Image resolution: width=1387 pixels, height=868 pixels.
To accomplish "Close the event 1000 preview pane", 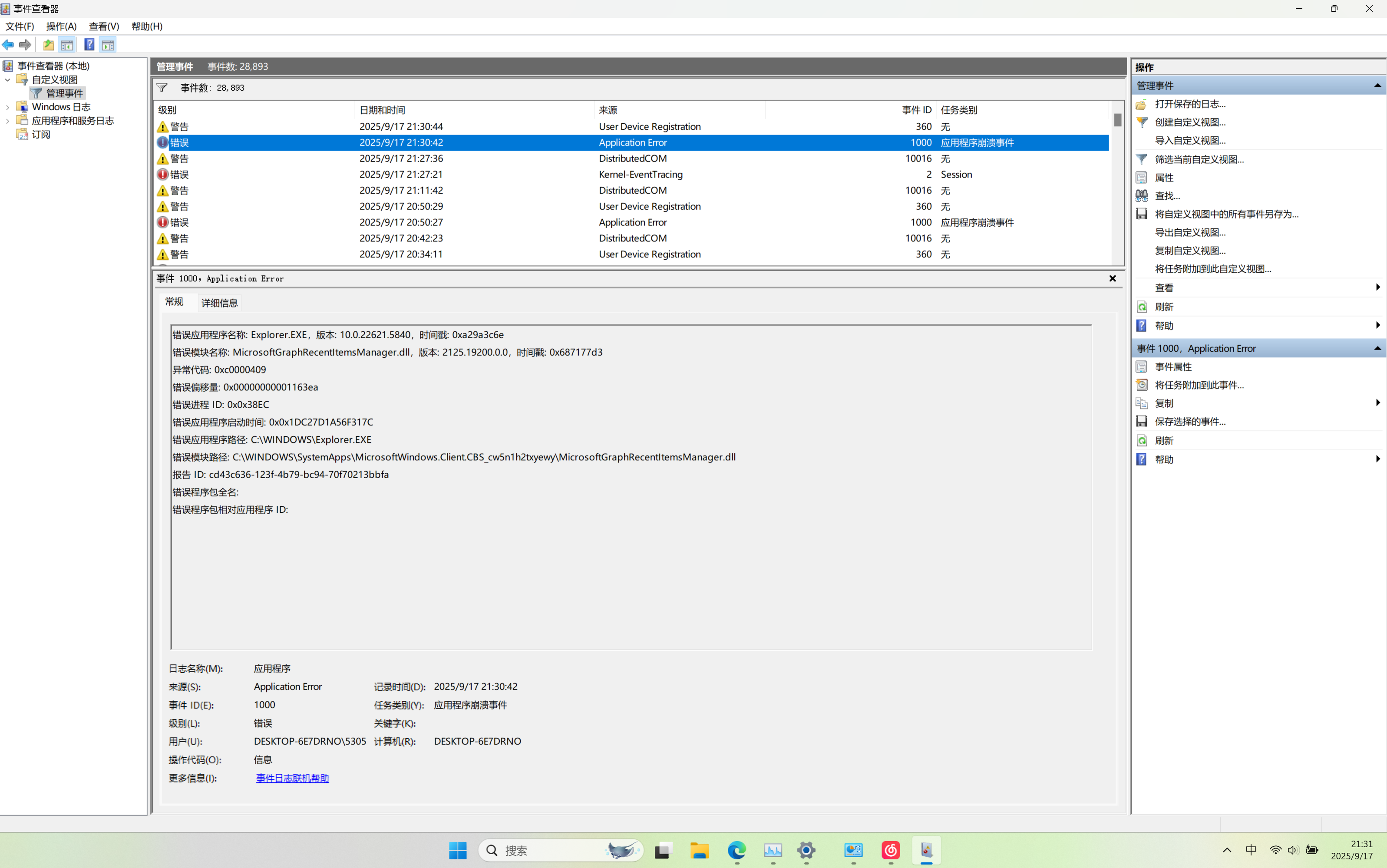I will click(x=1113, y=278).
